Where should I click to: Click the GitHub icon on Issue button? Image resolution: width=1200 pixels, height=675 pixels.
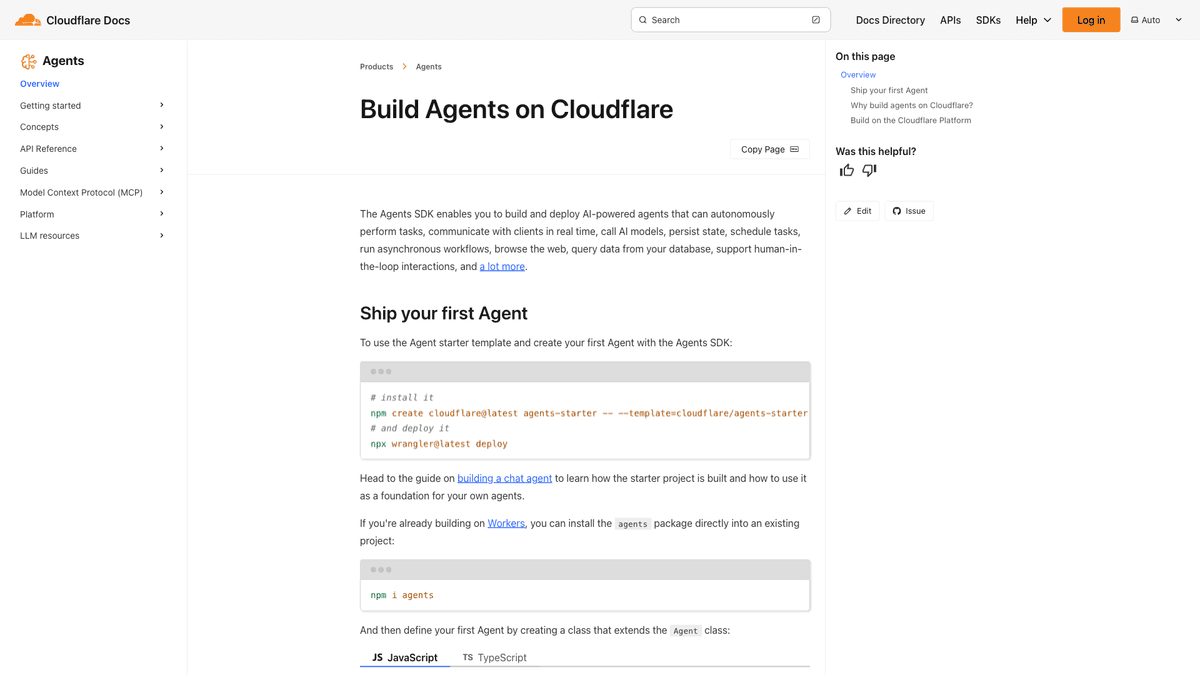coord(897,211)
